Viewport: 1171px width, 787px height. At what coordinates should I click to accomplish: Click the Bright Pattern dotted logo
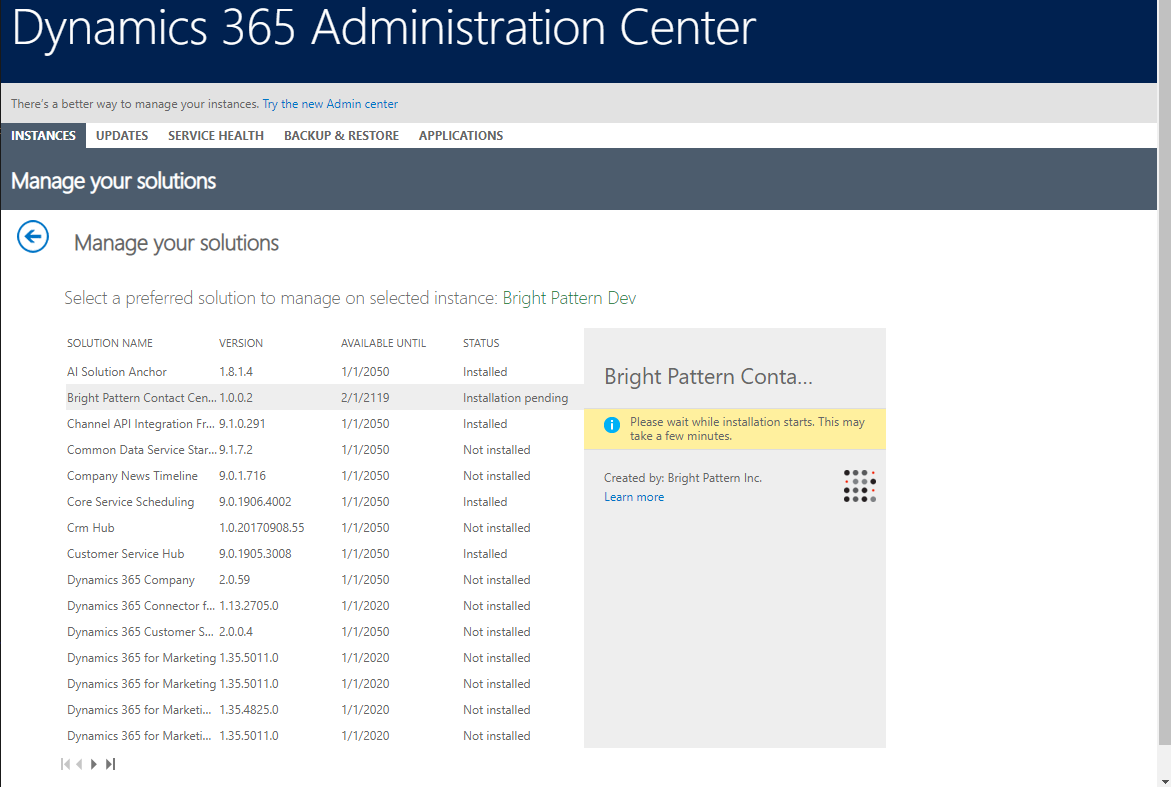click(860, 486)
